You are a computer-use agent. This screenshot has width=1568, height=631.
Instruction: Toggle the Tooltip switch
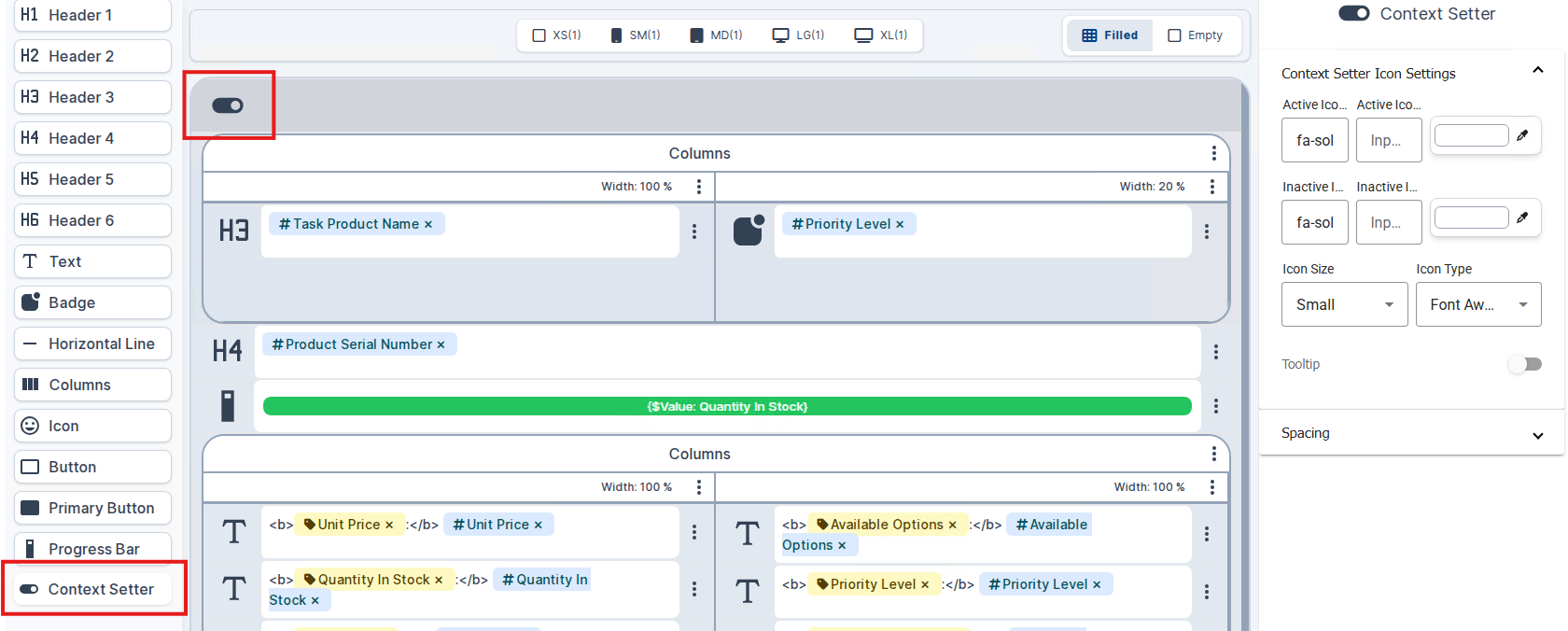1525,364
